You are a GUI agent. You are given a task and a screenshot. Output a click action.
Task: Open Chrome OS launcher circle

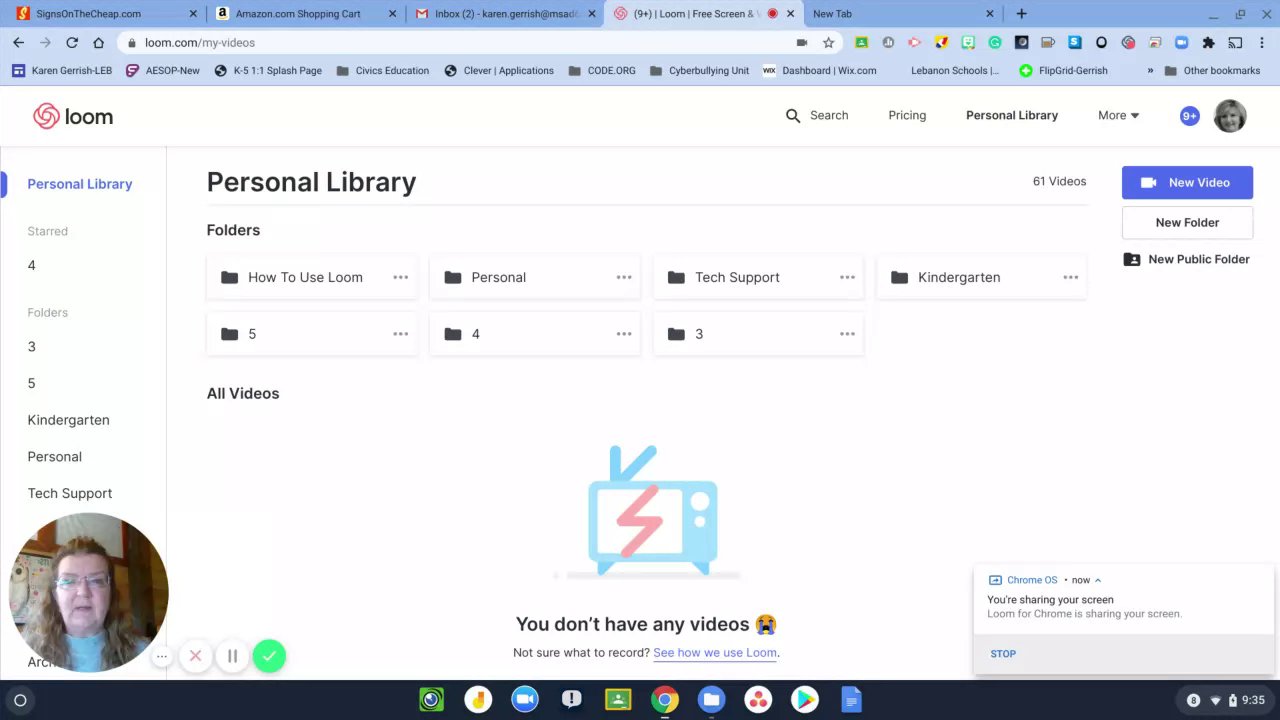(x=20, y=700)
